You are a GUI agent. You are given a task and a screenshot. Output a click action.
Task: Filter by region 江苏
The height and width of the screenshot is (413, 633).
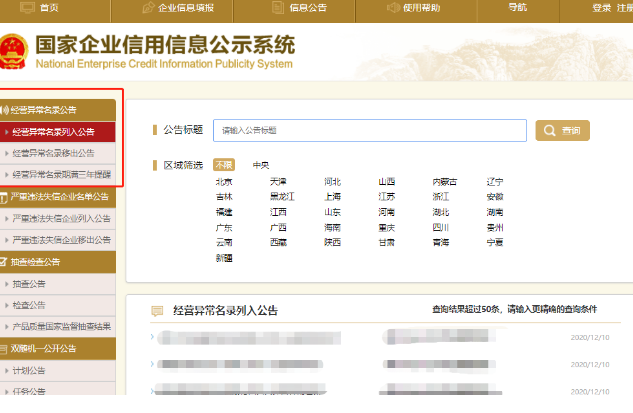tap(387, 197)
